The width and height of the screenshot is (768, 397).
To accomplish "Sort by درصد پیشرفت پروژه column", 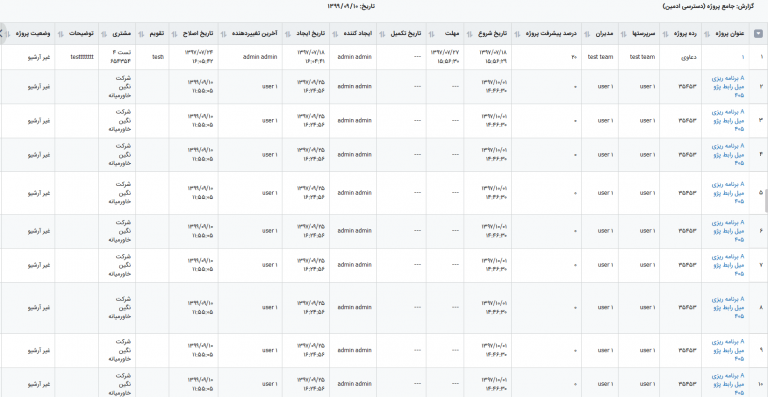I will 517,34.
